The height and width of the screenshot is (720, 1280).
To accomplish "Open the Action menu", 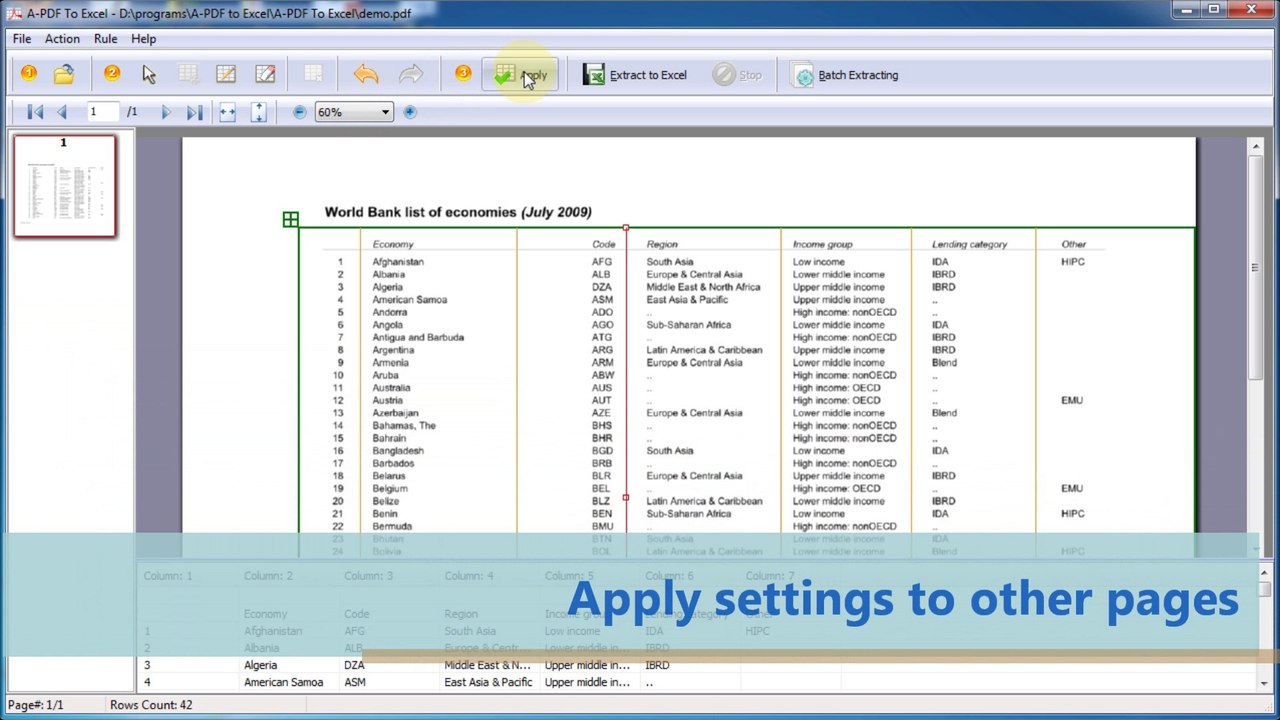I will click(62, 39).
